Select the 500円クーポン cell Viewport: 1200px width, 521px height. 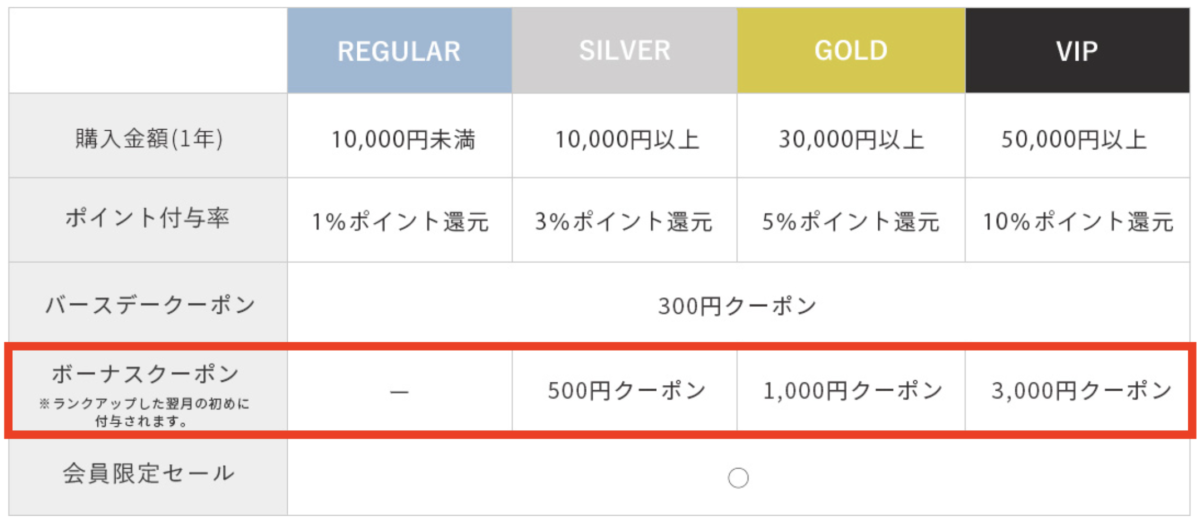pyautogui.click(x=625, y=391)
